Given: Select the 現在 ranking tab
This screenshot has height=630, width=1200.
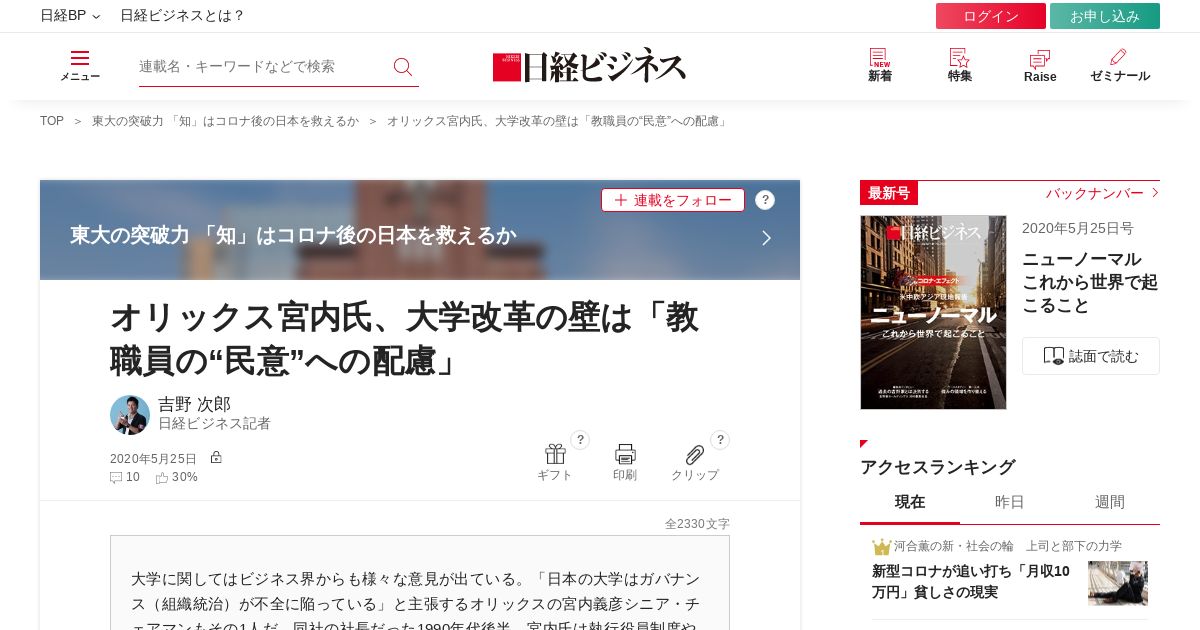Looking at the screenshot, I should (x=910, y=502).
